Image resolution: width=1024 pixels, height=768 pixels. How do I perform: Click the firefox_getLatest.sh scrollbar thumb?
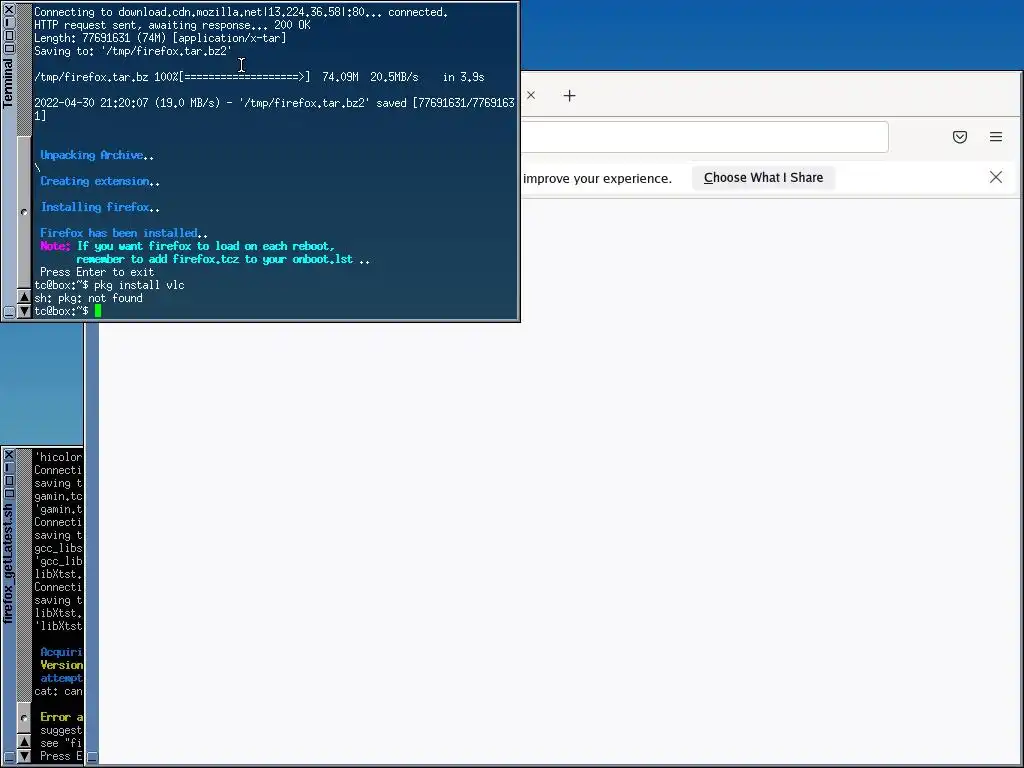pyautogui.click(x=24, y=718)
